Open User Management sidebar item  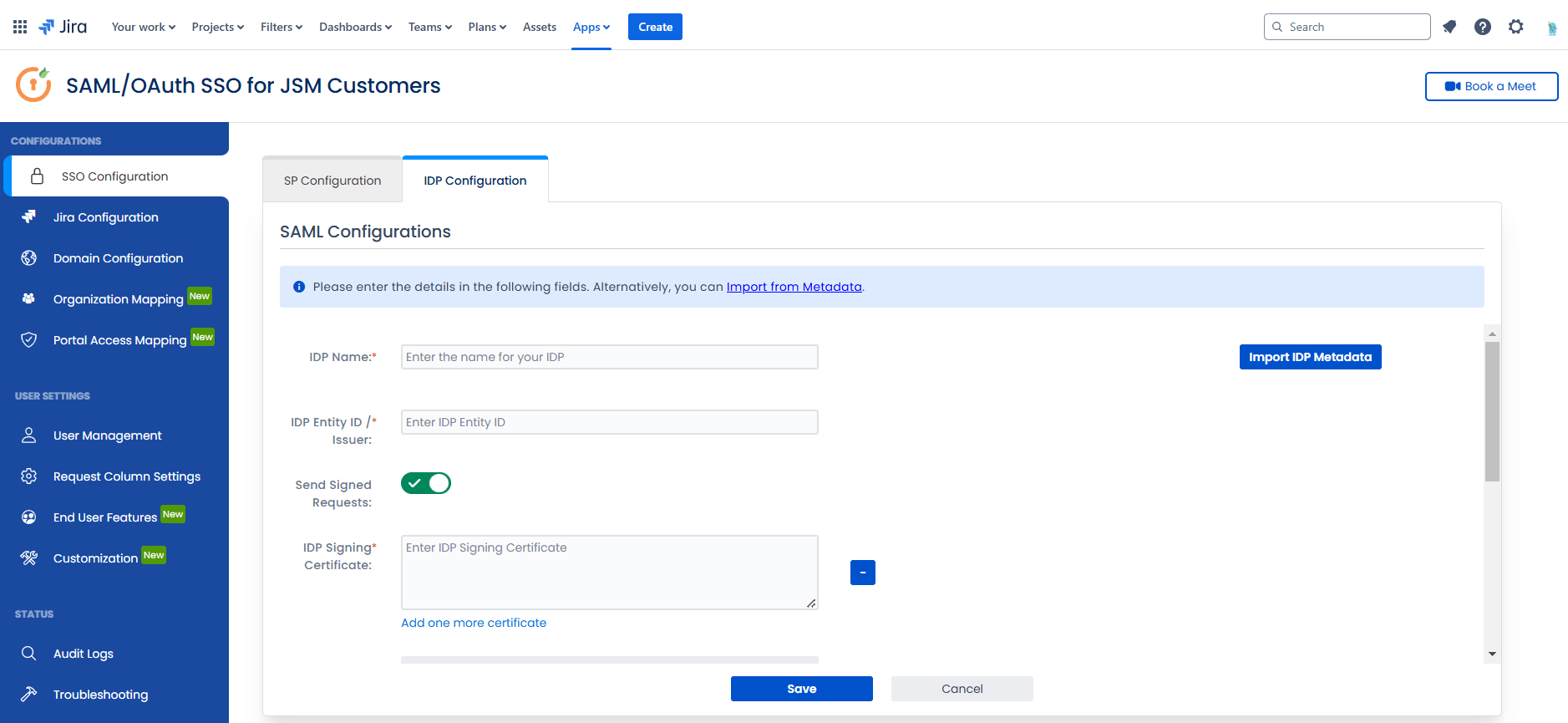(114, 435)
